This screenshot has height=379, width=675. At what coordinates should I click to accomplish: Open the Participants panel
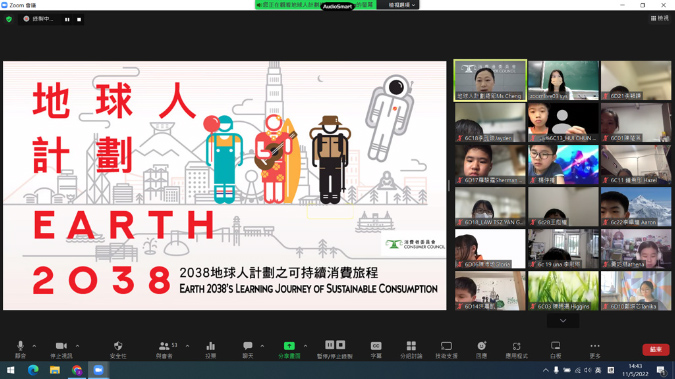point(164,349)
